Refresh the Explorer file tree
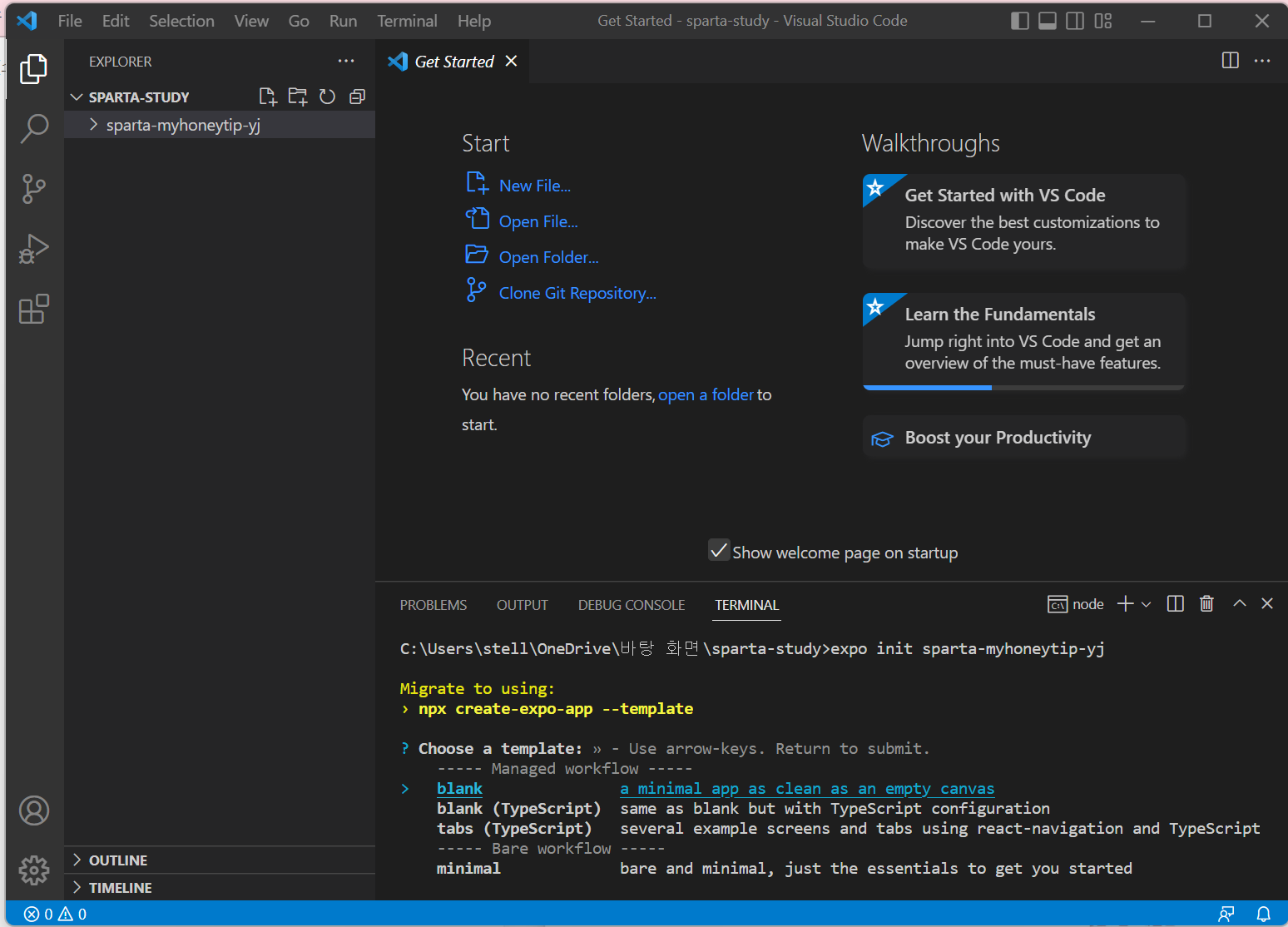The width and height of the screenshot is (1288, 927). pos(328,97)
